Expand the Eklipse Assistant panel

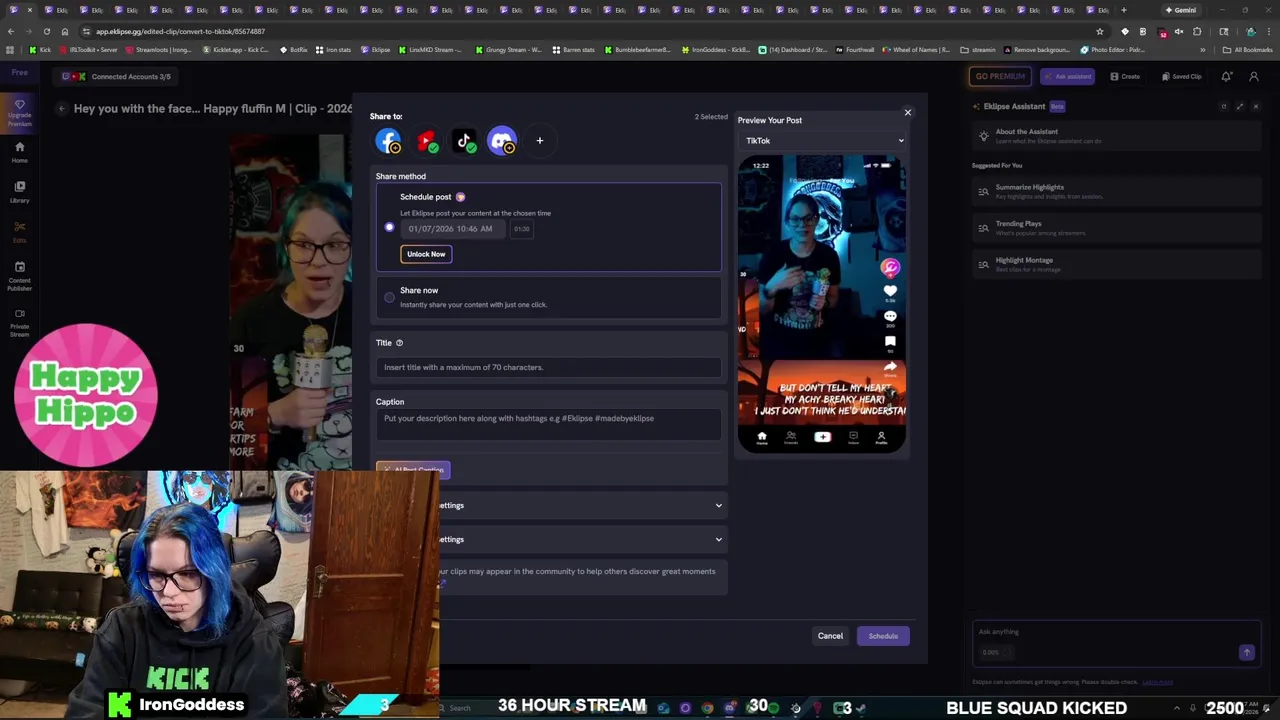(x=1240, y=106)
